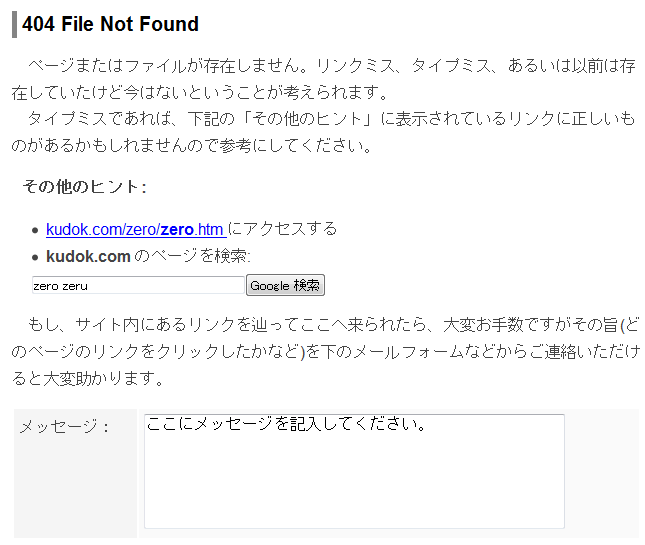Viewport: 645px width, 545px height.
Task: Click inside the message text area
Action: [354, 470]
